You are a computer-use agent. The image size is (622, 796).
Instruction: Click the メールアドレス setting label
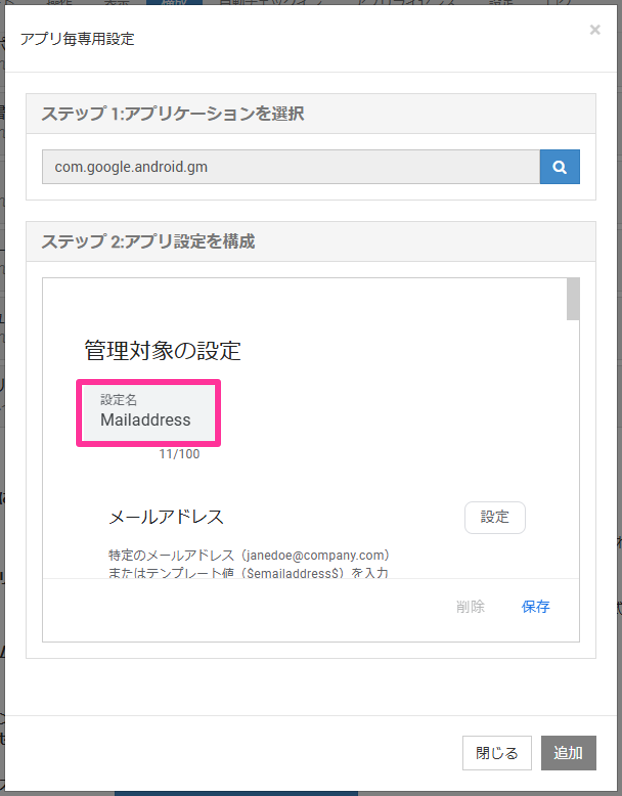(x=166, y=517)
